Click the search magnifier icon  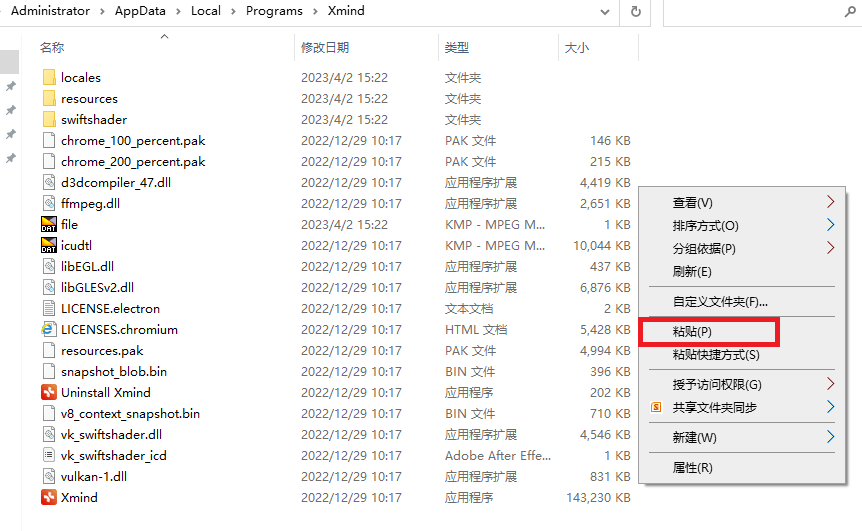(x=850, y=12)
